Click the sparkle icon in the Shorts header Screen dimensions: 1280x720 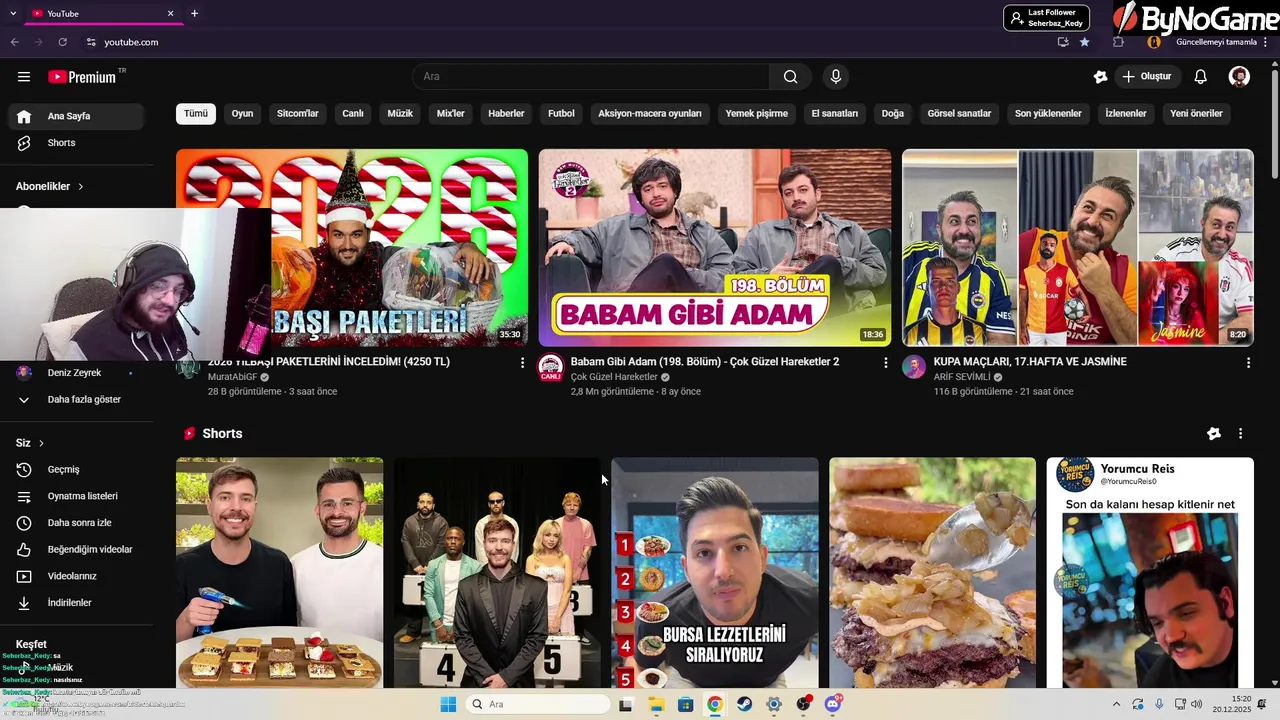coord(1214,434)
